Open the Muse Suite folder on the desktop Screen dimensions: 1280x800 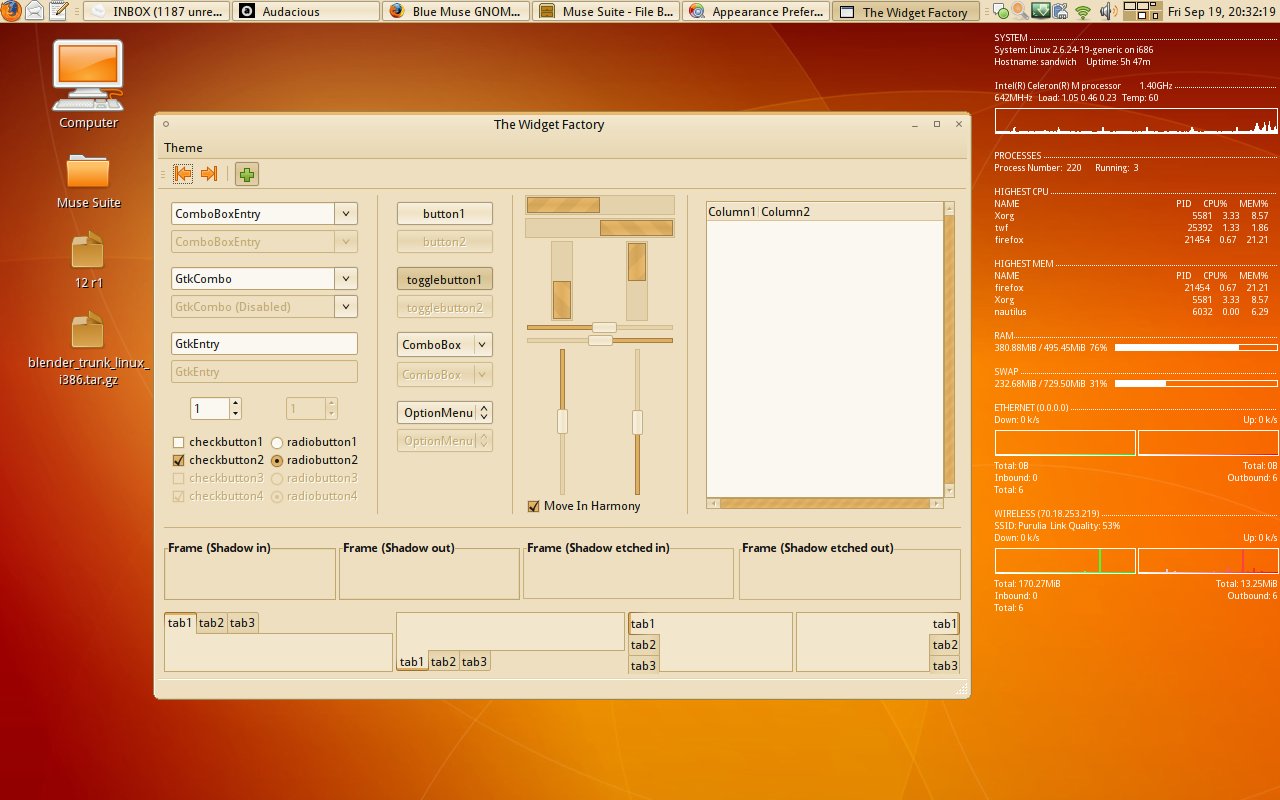(x=88, y=171)
